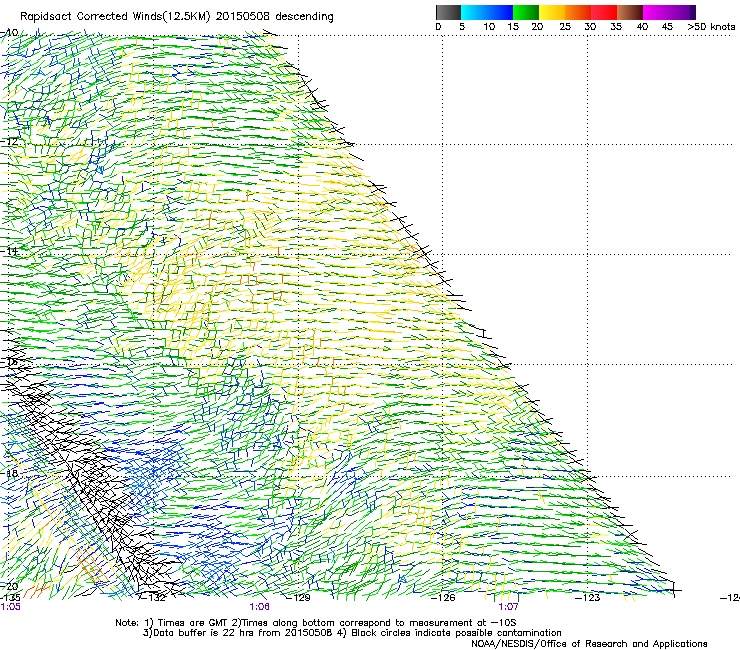Click the '-14' latitude axis label
The width and height of the screenshot is (740, 650).
coord(9,251)
